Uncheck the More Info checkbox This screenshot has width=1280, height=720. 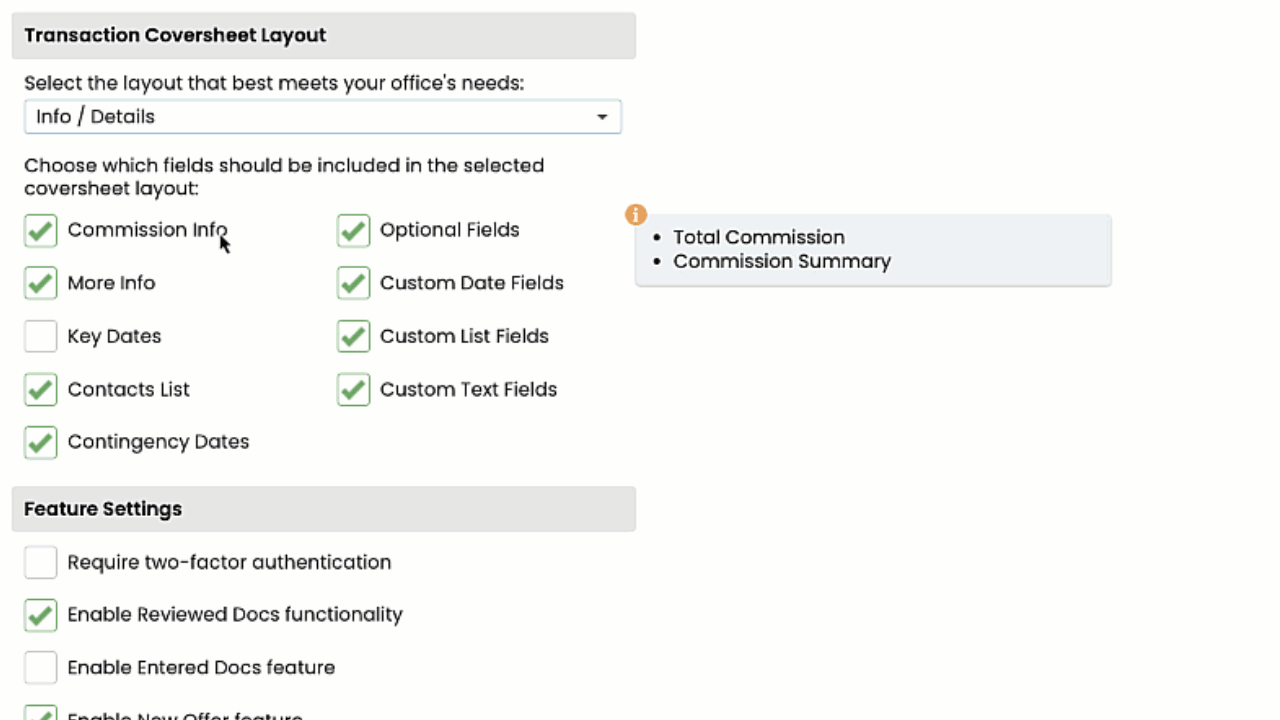pos(41,284)
